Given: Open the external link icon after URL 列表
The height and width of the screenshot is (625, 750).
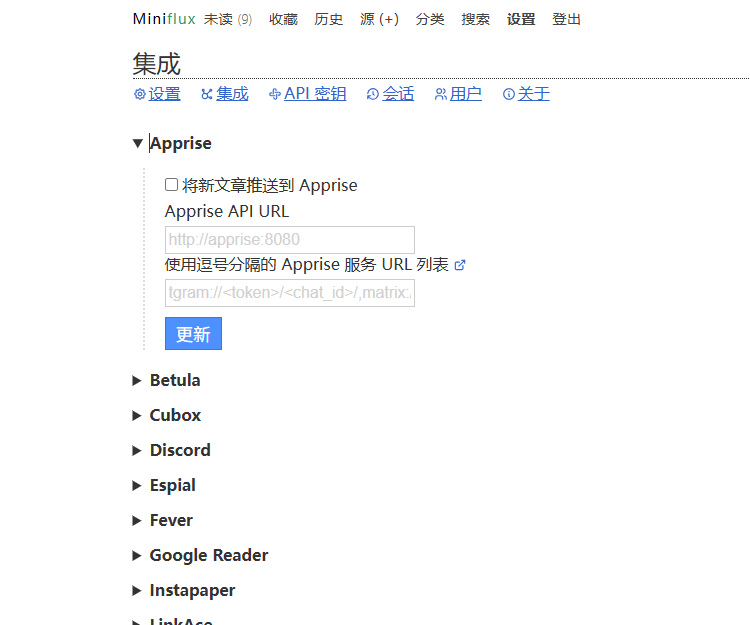Looking at the screenshot, I should pos(460,265).
